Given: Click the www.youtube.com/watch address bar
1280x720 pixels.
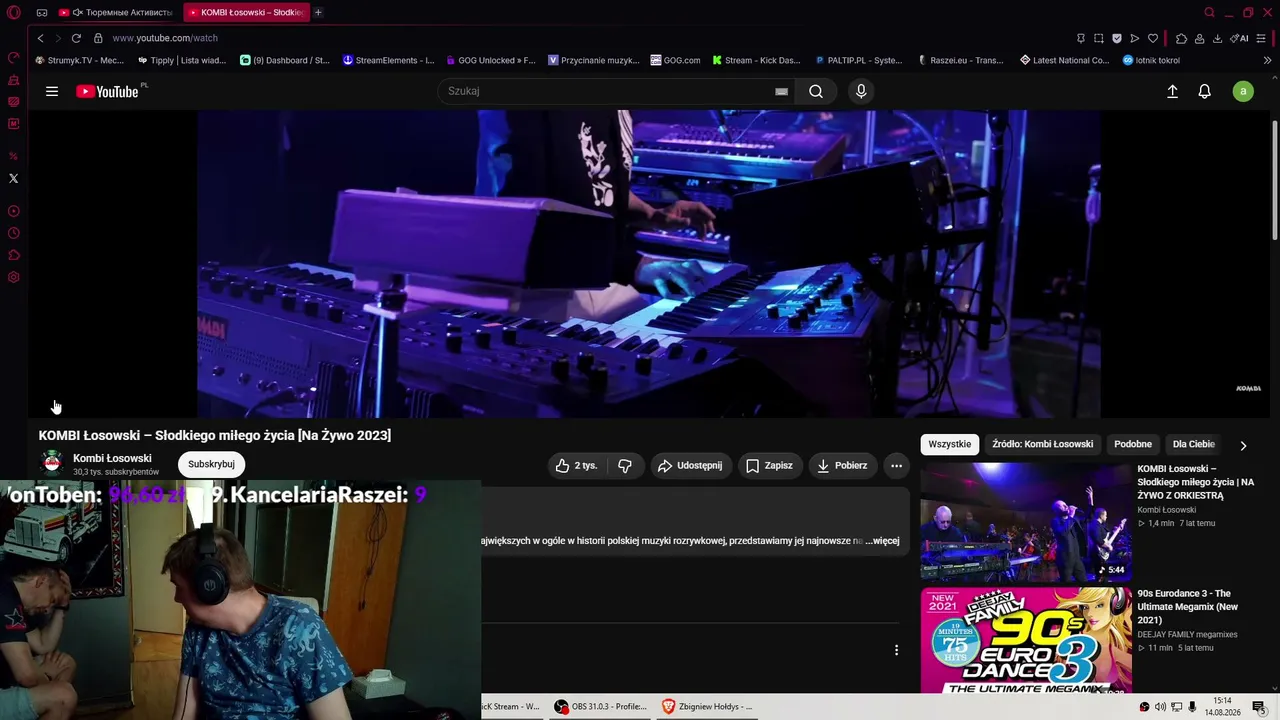Looking at the screenshot, I should pyautogui.click(x=165, y=38).
